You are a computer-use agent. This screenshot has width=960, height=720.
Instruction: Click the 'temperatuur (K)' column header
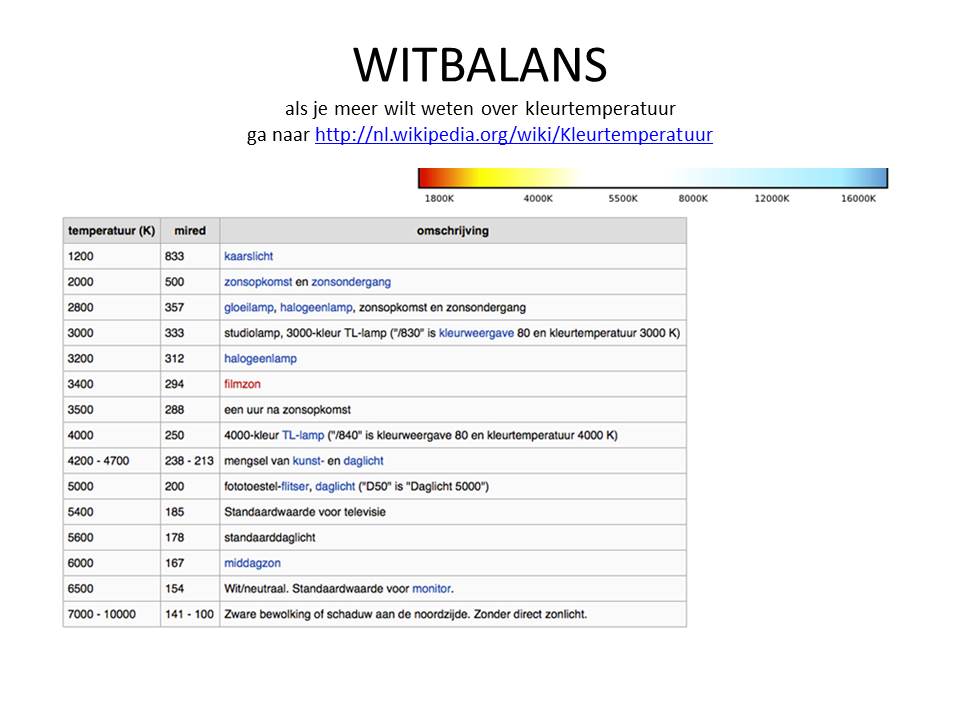[111, 231]
